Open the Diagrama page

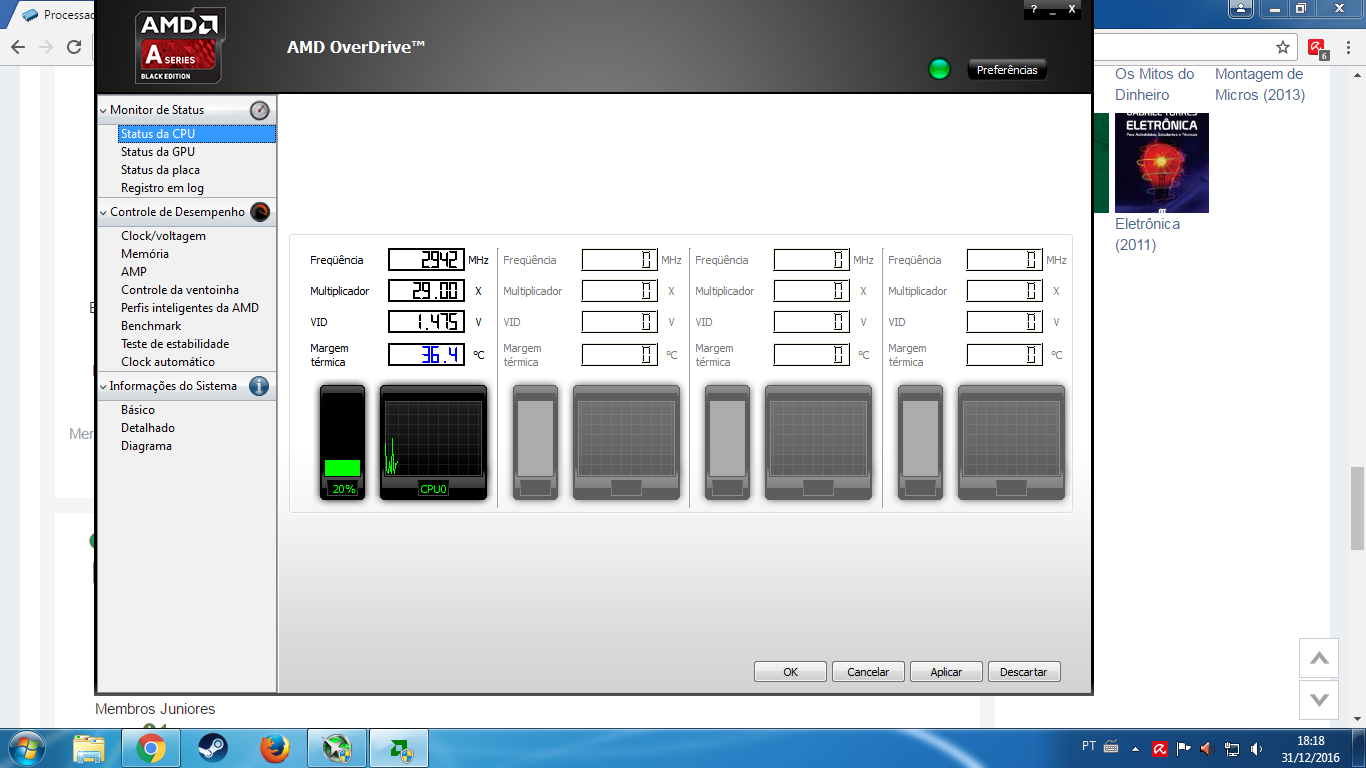(x=146, y=446)
